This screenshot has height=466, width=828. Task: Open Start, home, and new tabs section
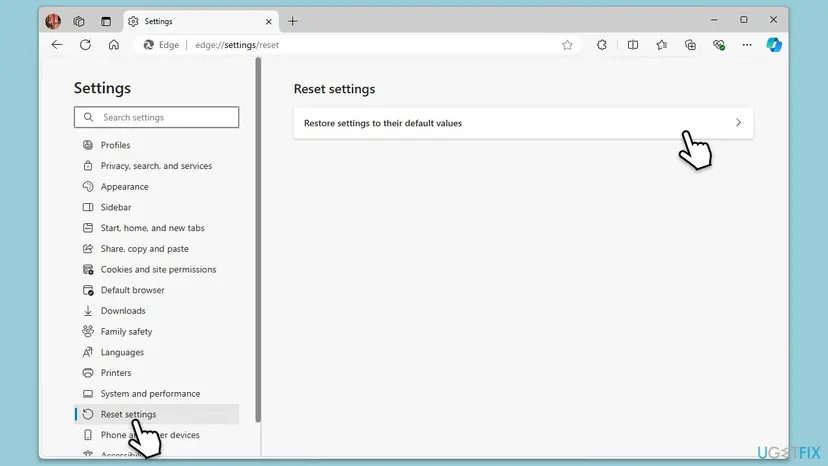click(x=156, y=228)
